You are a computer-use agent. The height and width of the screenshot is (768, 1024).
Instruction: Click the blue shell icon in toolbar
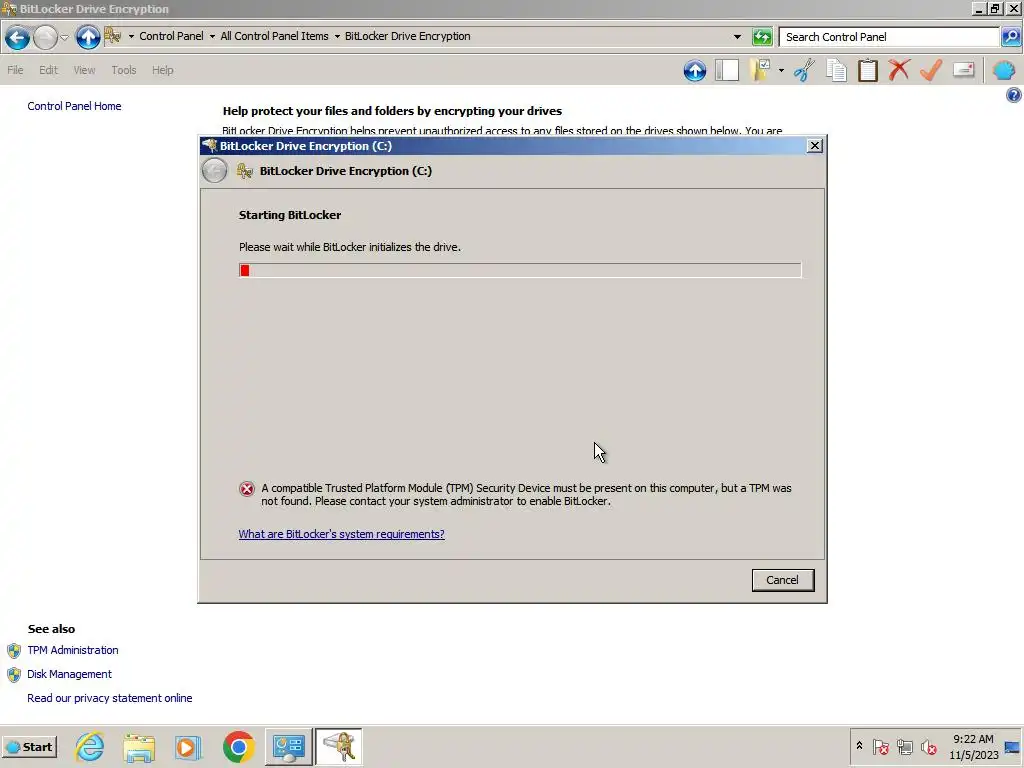coord(1004,71)
